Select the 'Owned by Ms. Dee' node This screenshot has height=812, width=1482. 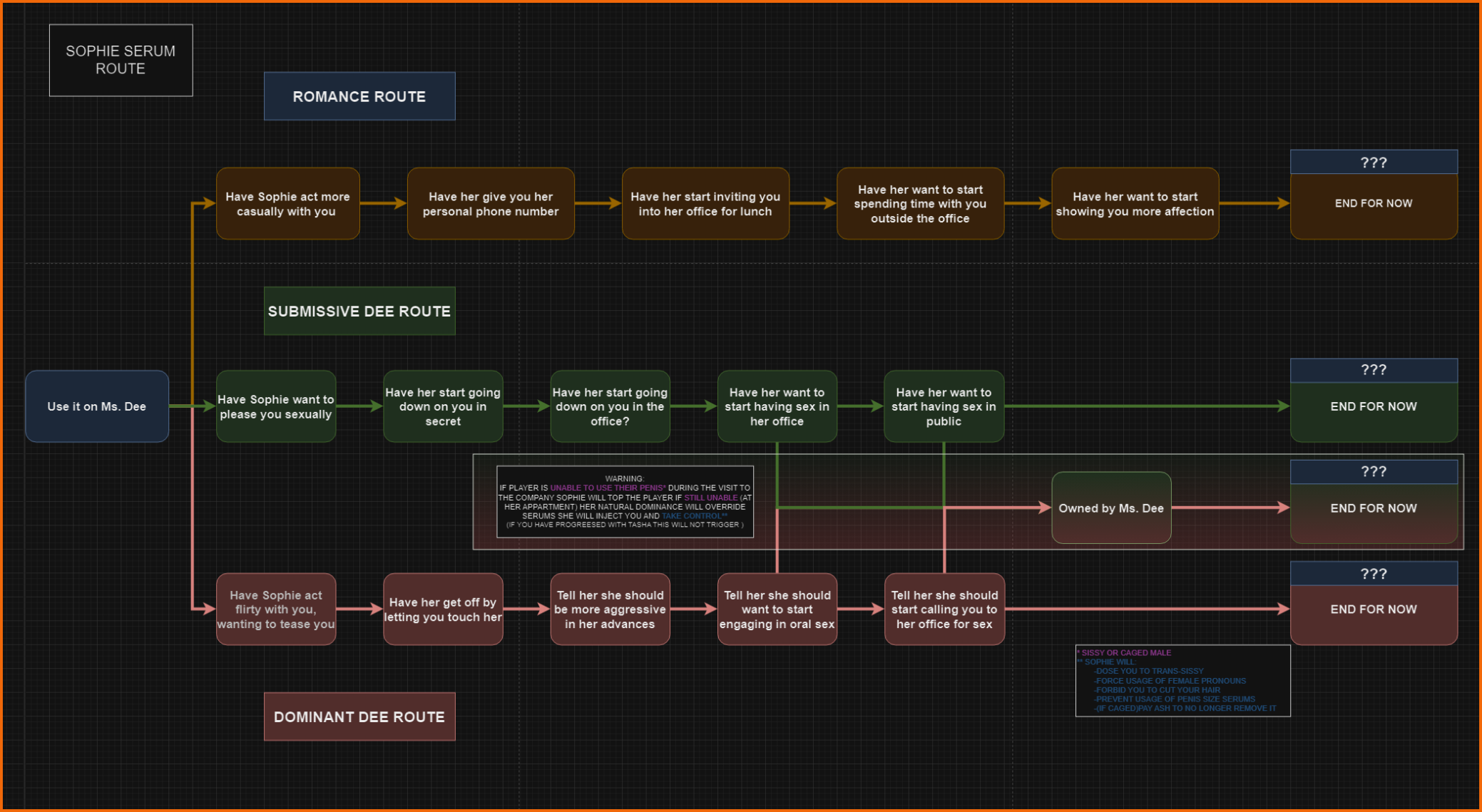click(x=1110, y=508)
